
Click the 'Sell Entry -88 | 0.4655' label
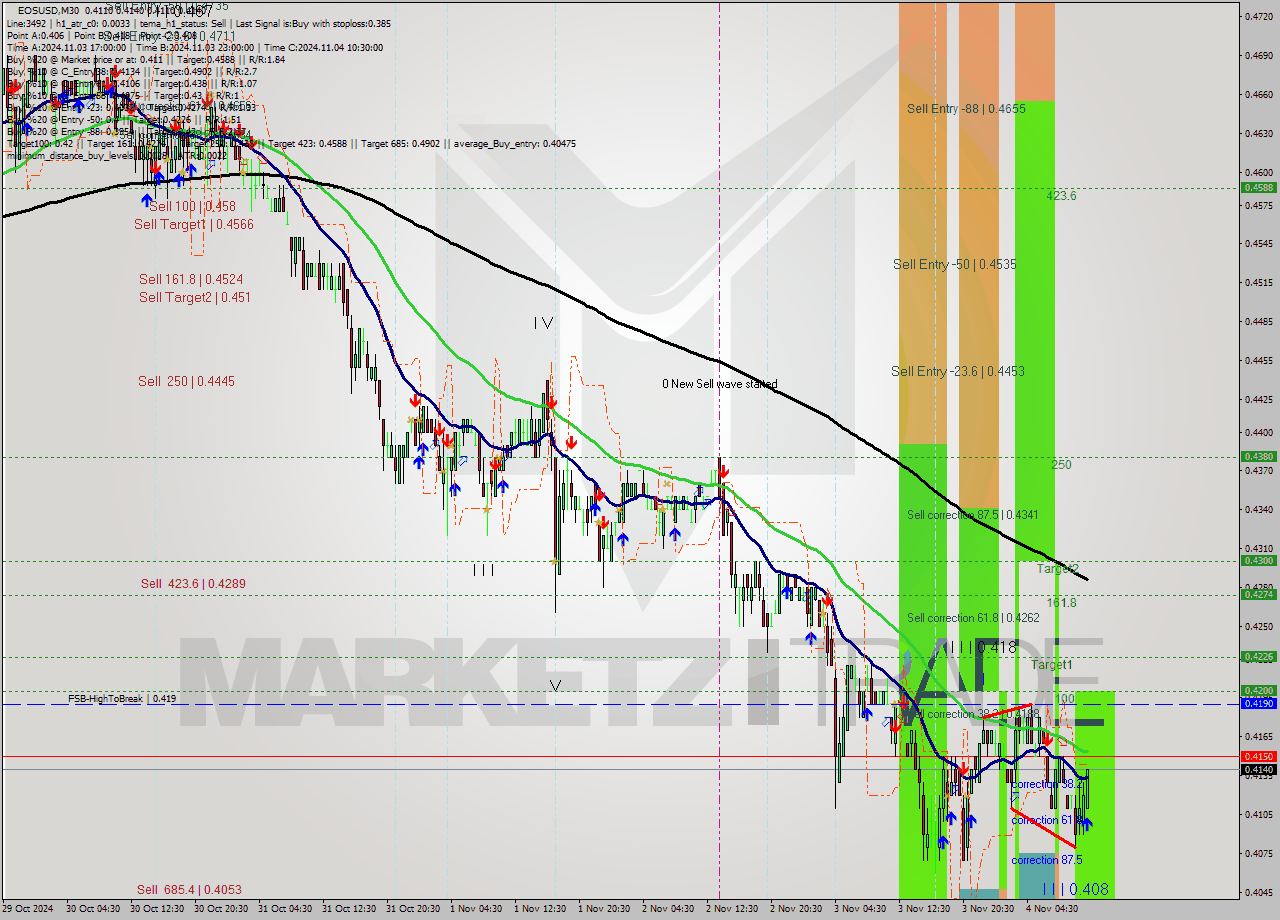pyautogui.click(x=966, y=108)
